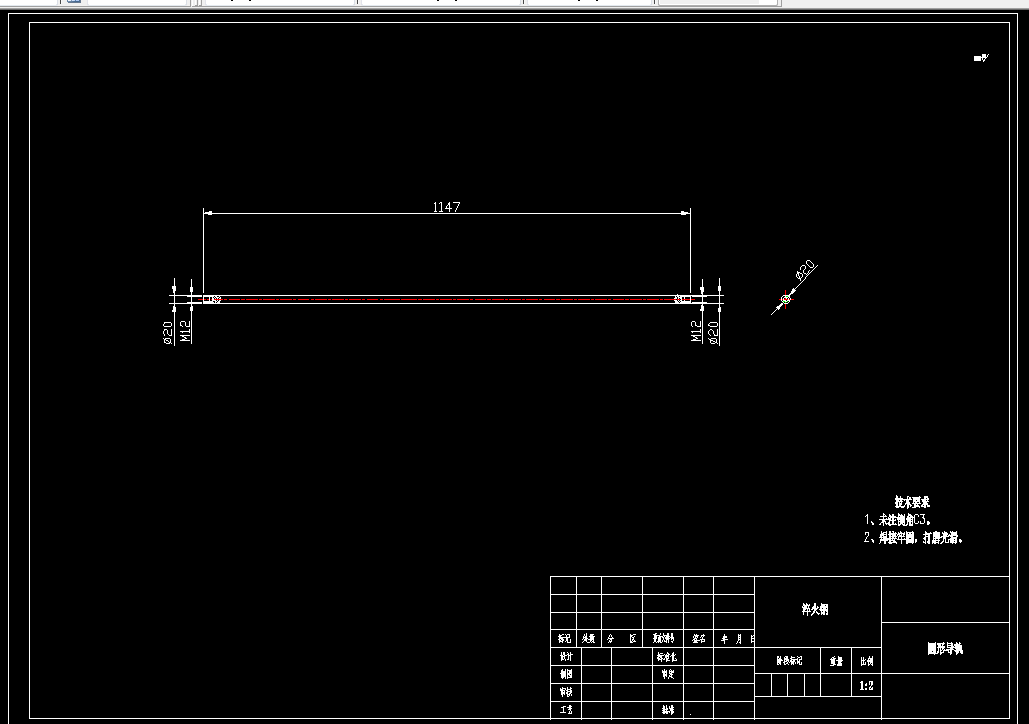Click the M12 label at shaft's left end
The height and width of the screenshot is (724, 1029).
[x=186, y=331]
